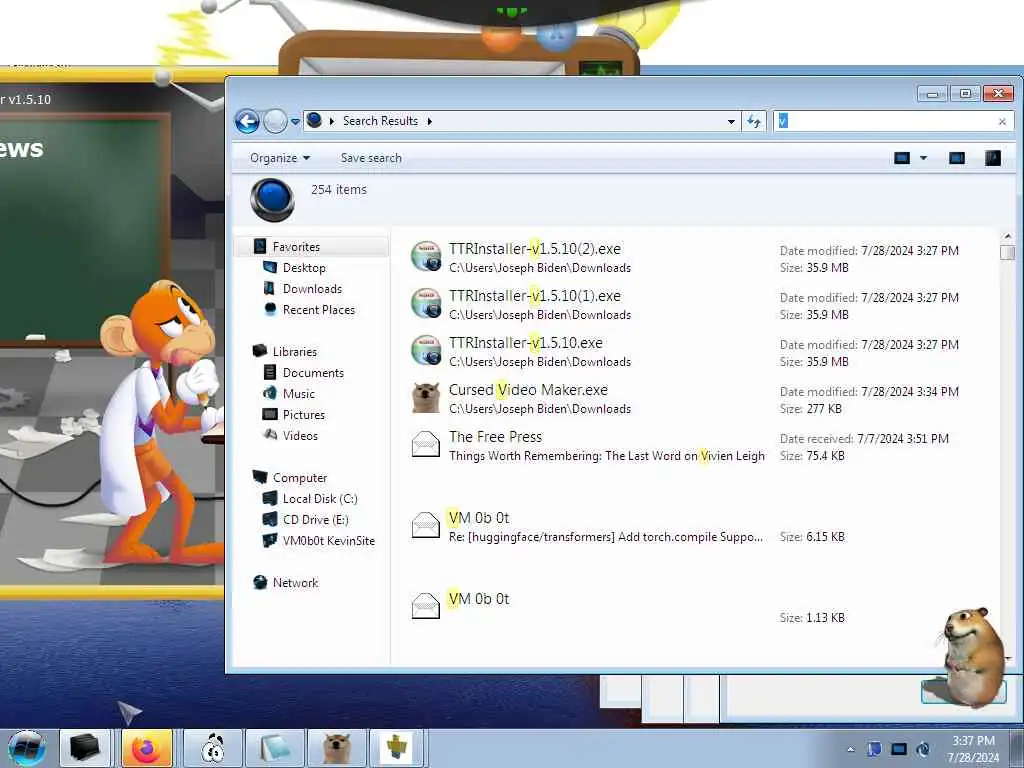The height and width of the screenshot is (768, 1024).
Task: Open the Videos library
Action: pos(300,436)
